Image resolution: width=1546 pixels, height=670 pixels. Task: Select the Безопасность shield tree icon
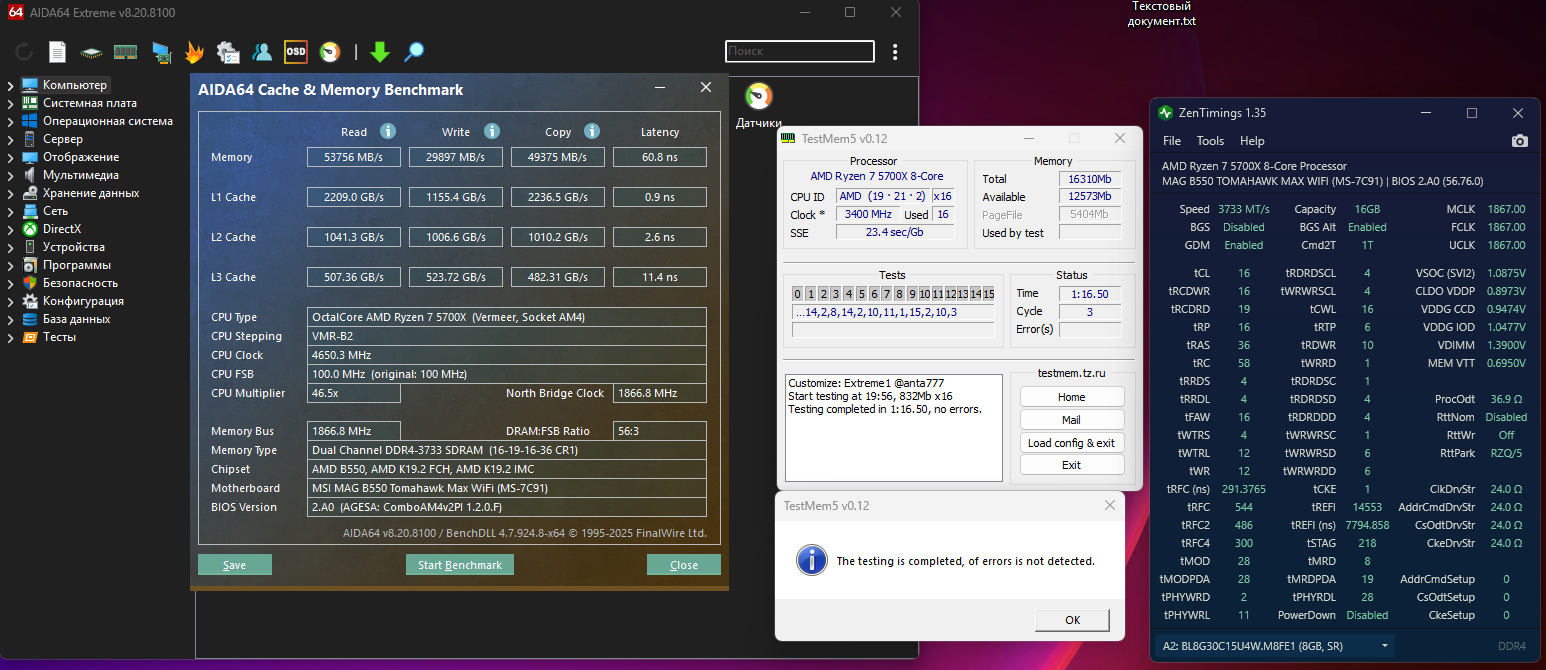coord(30,283)
